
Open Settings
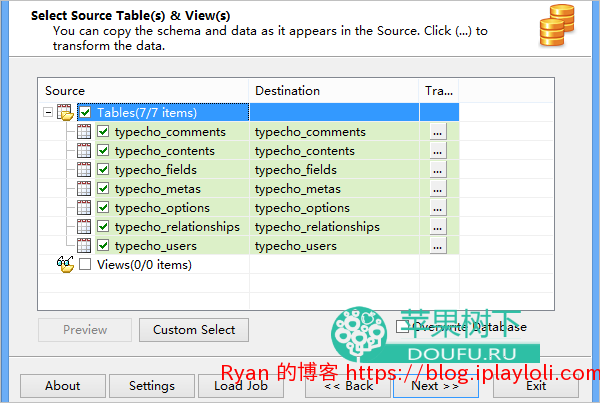pyautogui.click(x=152, y=386)
